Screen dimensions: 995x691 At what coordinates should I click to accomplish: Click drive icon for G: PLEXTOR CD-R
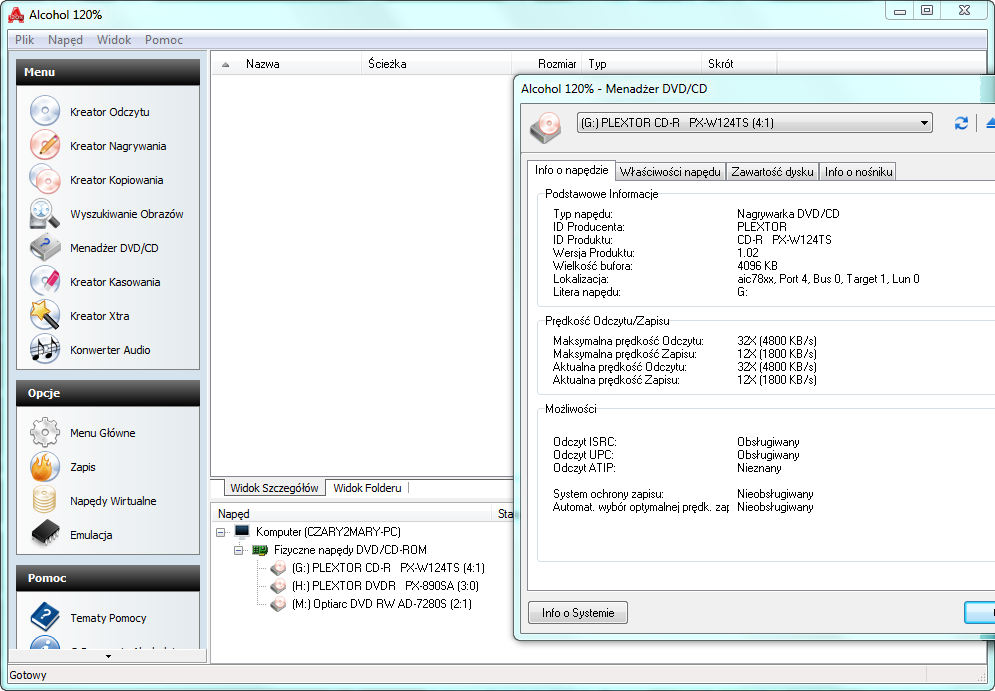click(278, 568)
